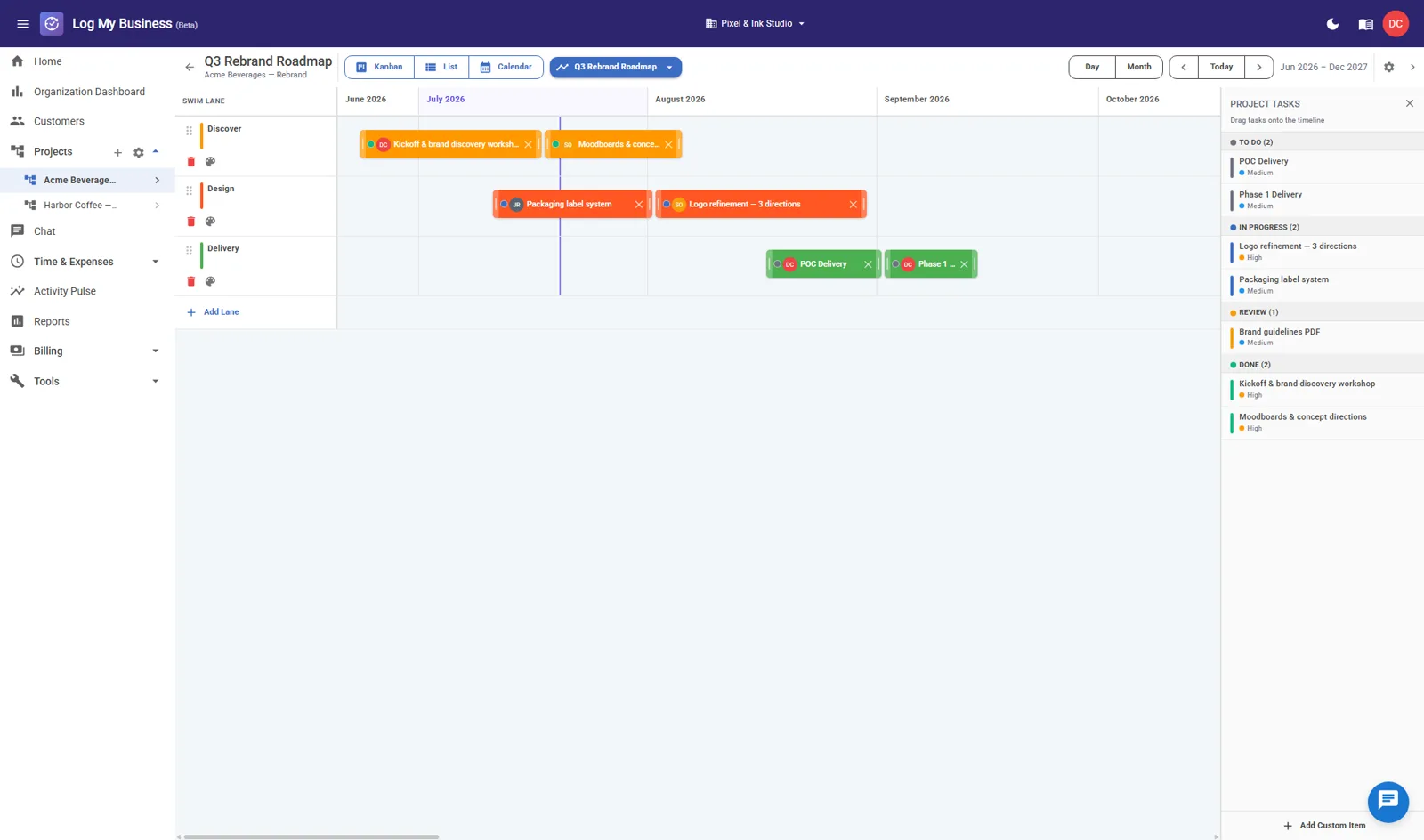Viewport: 1424px width, 840px height.
Task: Open Organization Dashboard
Action: (87, 92)
